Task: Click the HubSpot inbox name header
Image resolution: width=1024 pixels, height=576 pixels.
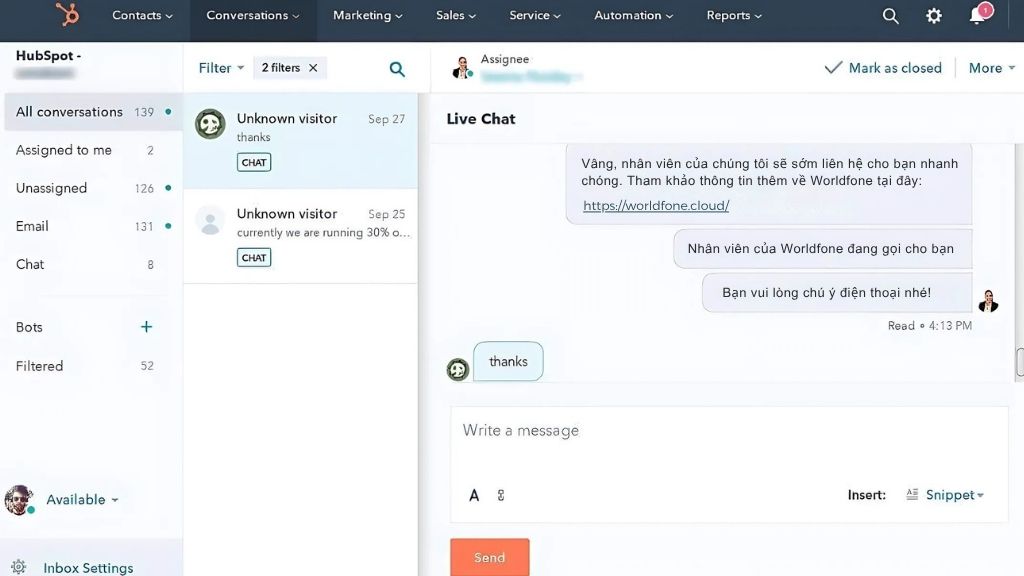Action: [48, 56]
